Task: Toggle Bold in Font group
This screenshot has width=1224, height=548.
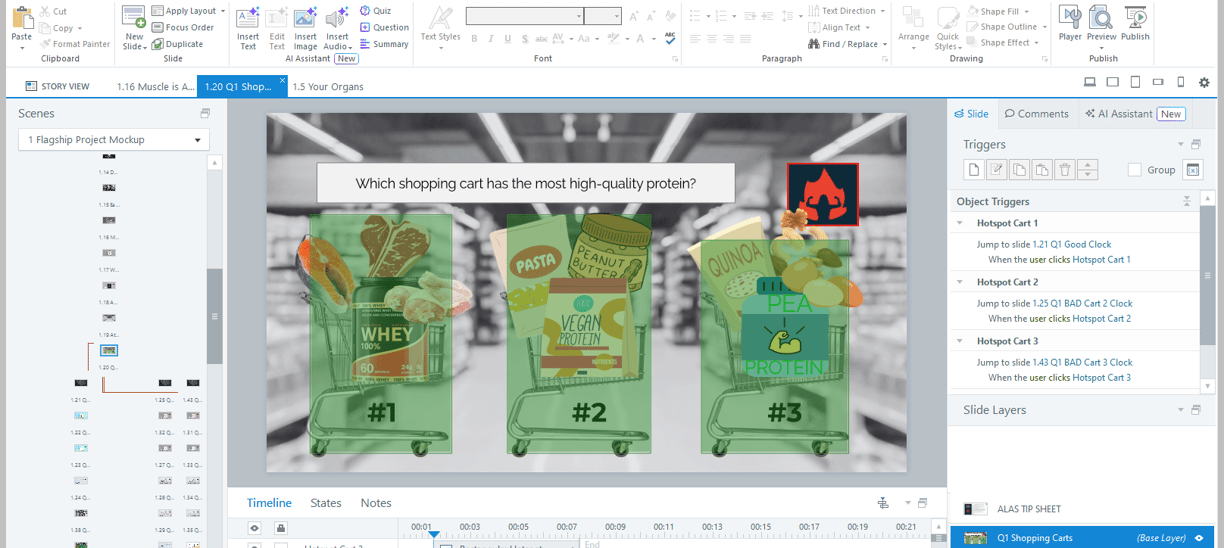Action: [x=474, y=39]
